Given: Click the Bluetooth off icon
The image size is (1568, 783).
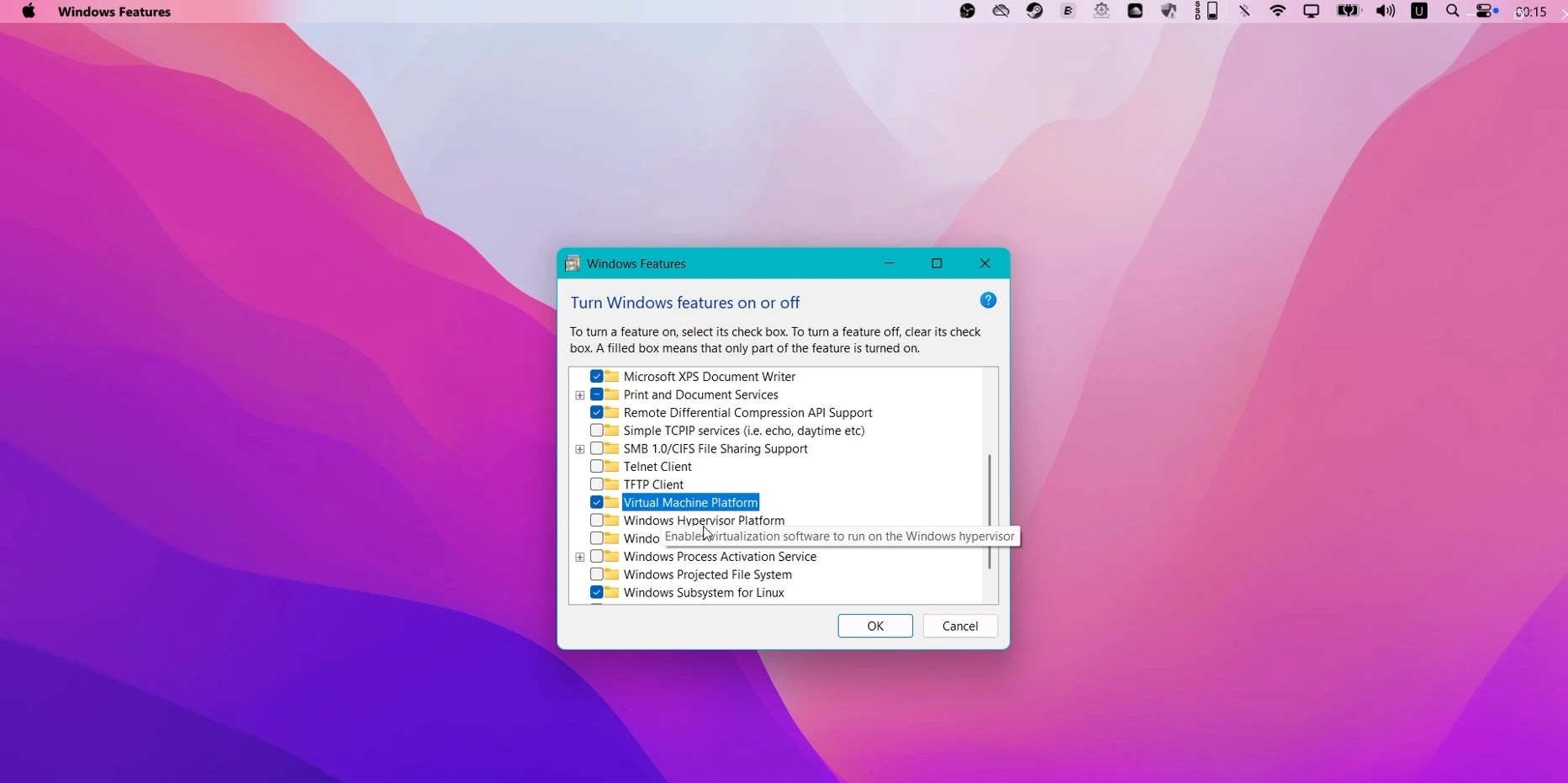Looking at the screenshot, I should [1244, 12].
